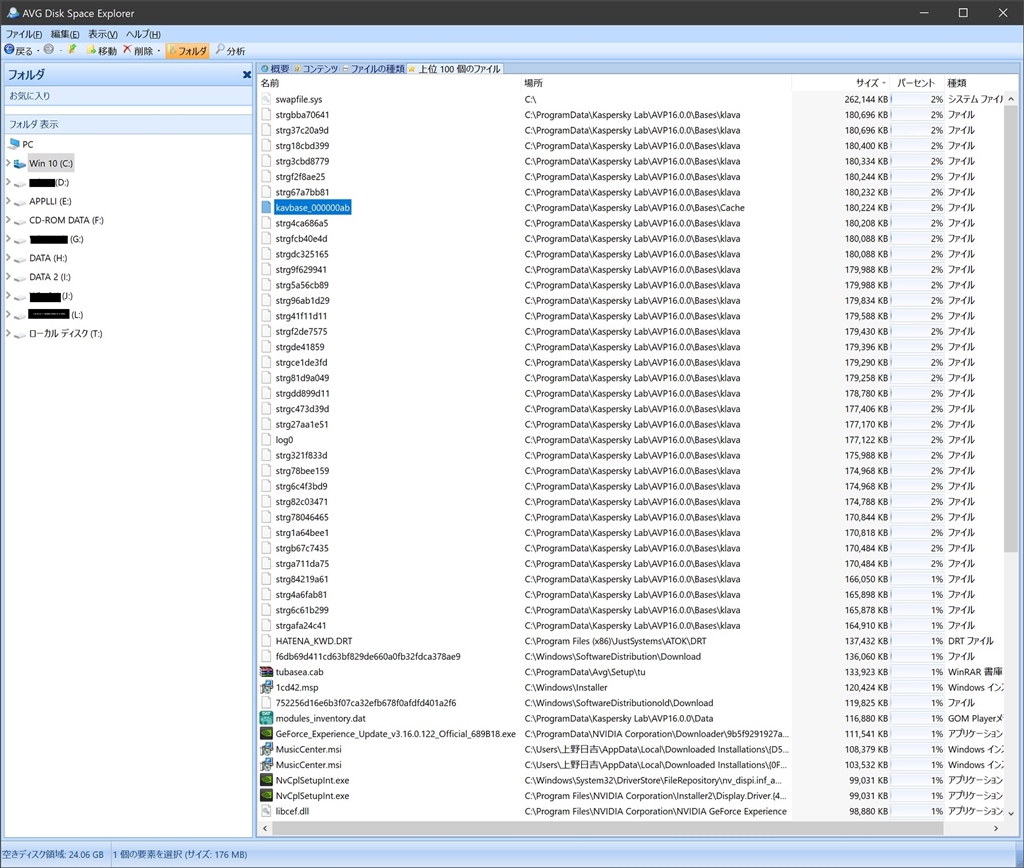The width and height of the screenshot is (1024, 868).
Task: Select PC in the folder tree
Action: coord(27,144)
